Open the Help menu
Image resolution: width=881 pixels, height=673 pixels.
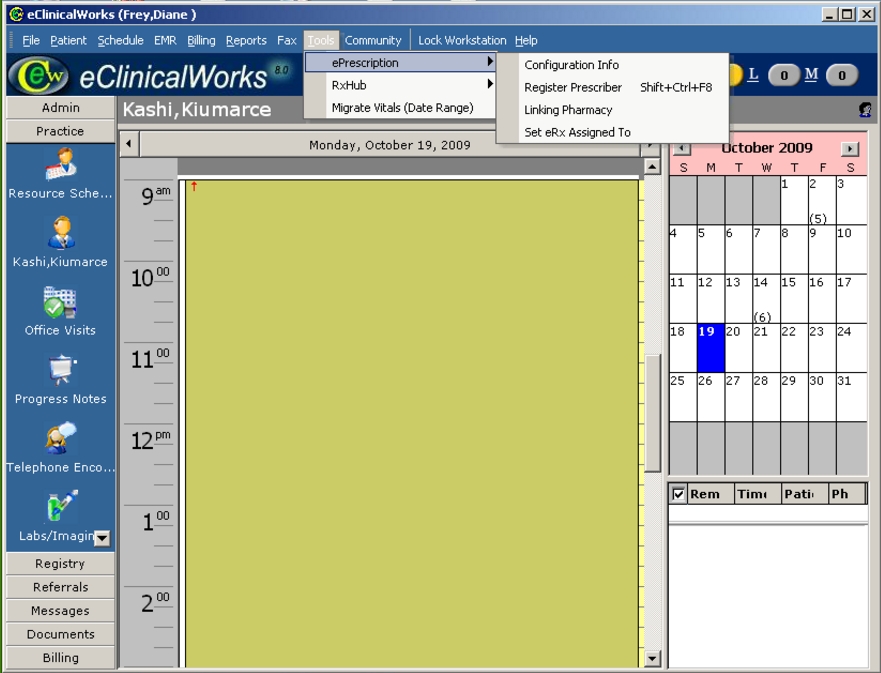(x=526, y=40)
